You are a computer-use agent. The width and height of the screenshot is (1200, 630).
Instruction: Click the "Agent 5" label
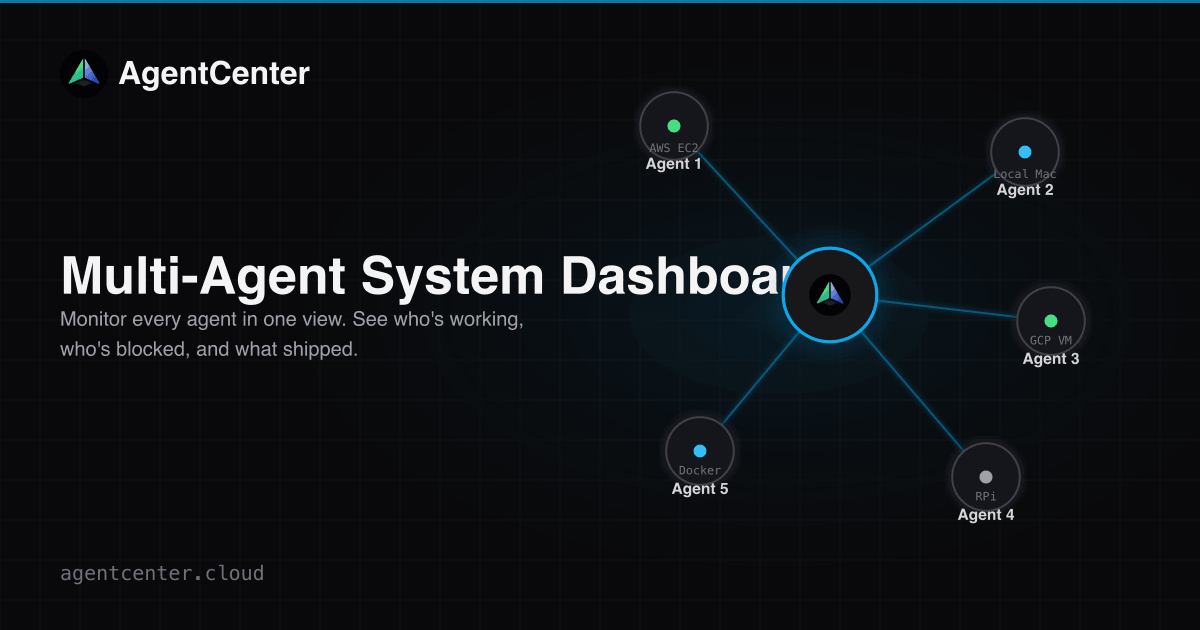[x=700, y=489]
